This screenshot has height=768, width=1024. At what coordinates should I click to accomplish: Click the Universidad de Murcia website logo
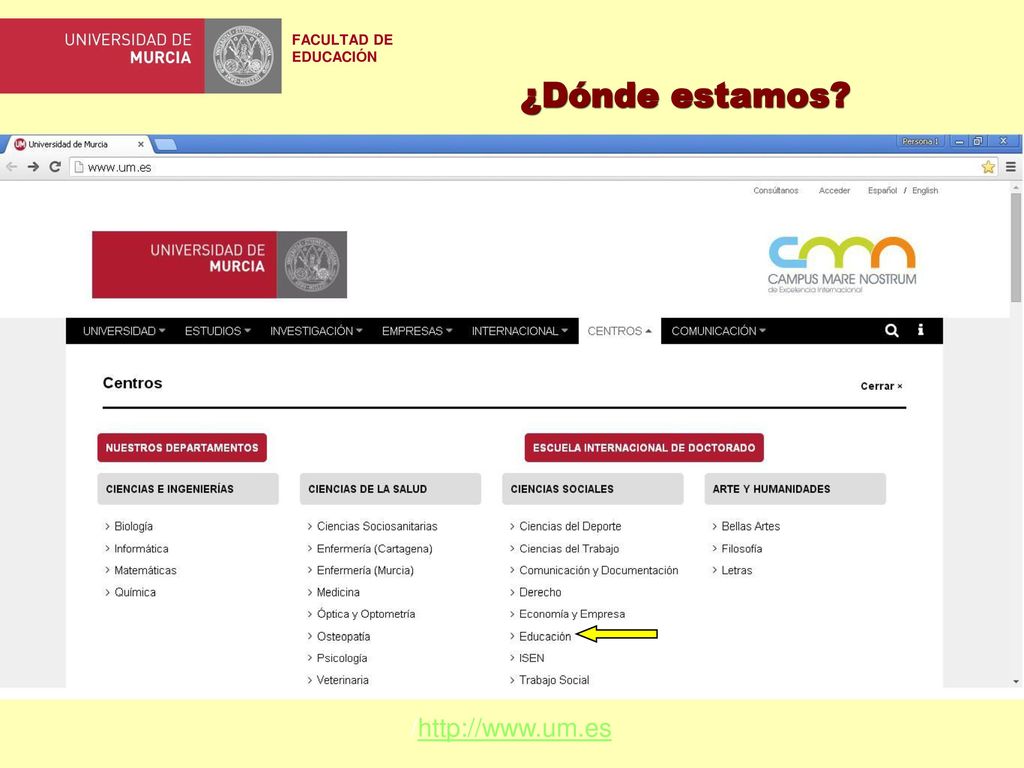click(x=219, y=264)
